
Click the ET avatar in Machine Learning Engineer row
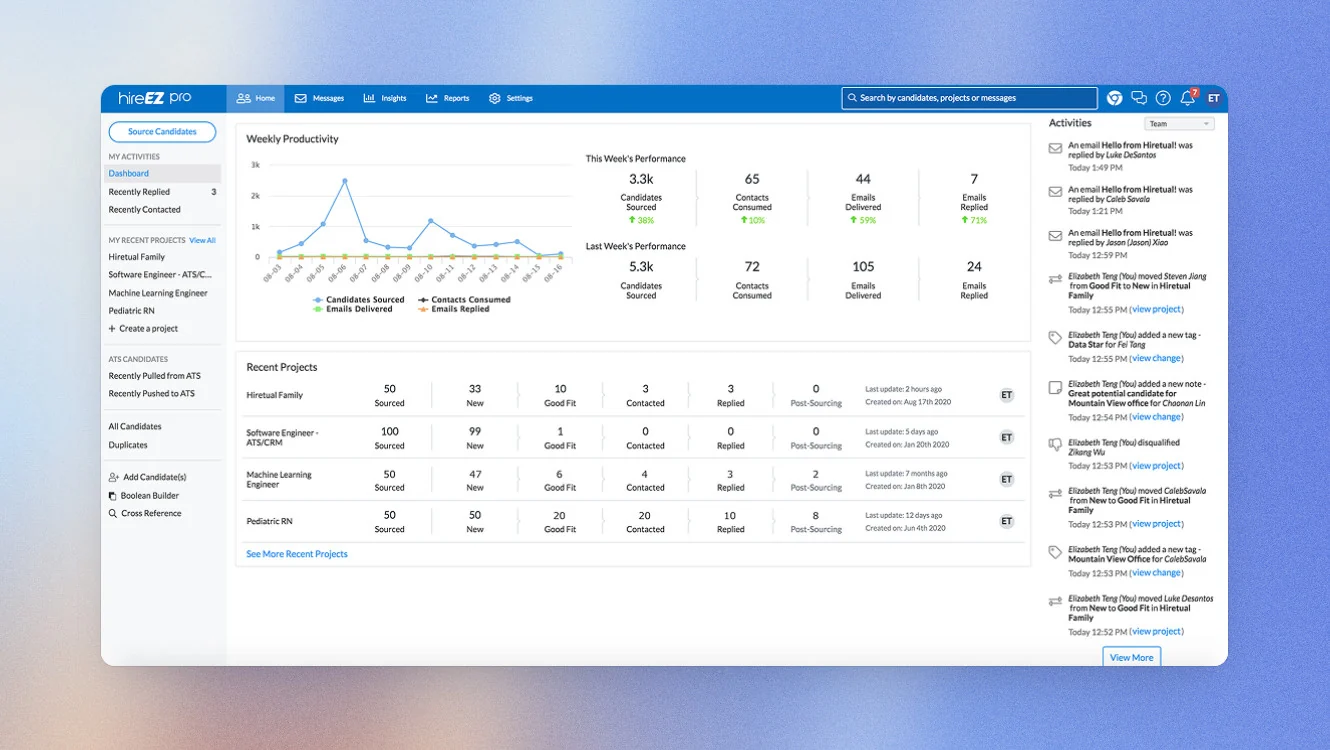(x=1007, y=479)
